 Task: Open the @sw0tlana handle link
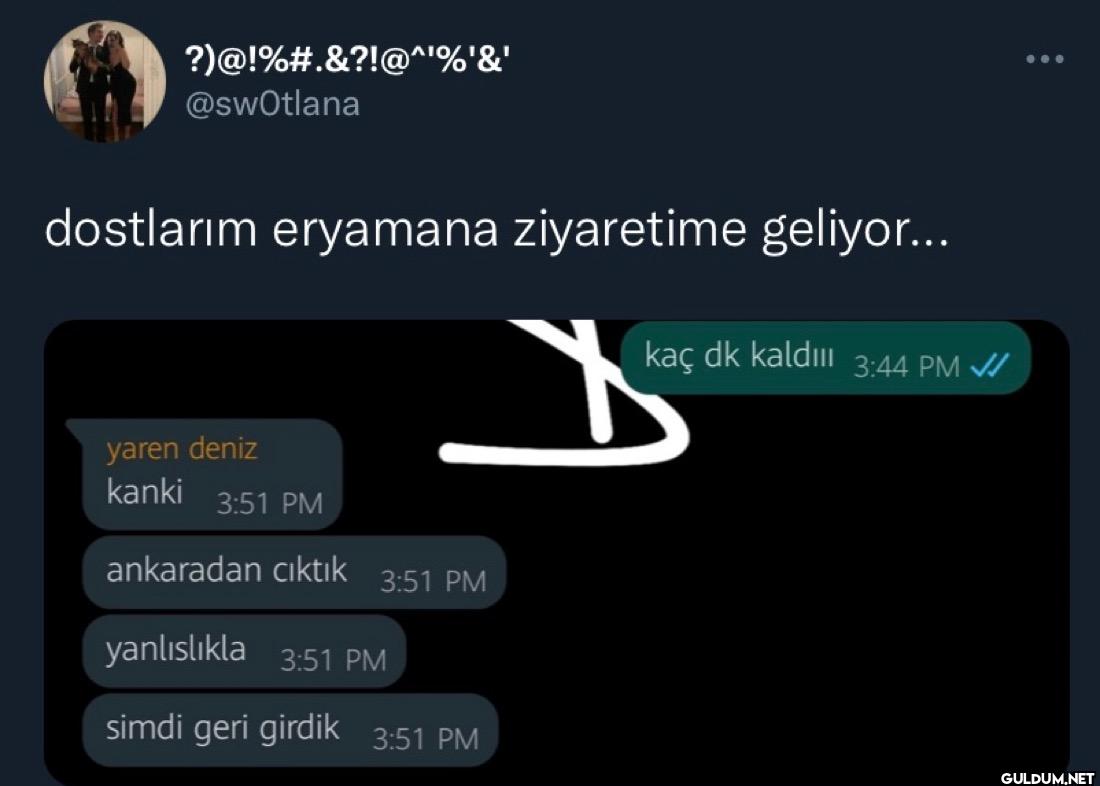271,104
